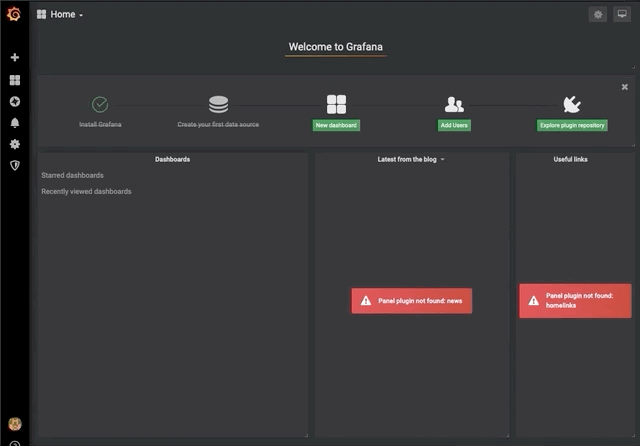
Task: Click the Dashboards panel title
Action: click(172, 160)
